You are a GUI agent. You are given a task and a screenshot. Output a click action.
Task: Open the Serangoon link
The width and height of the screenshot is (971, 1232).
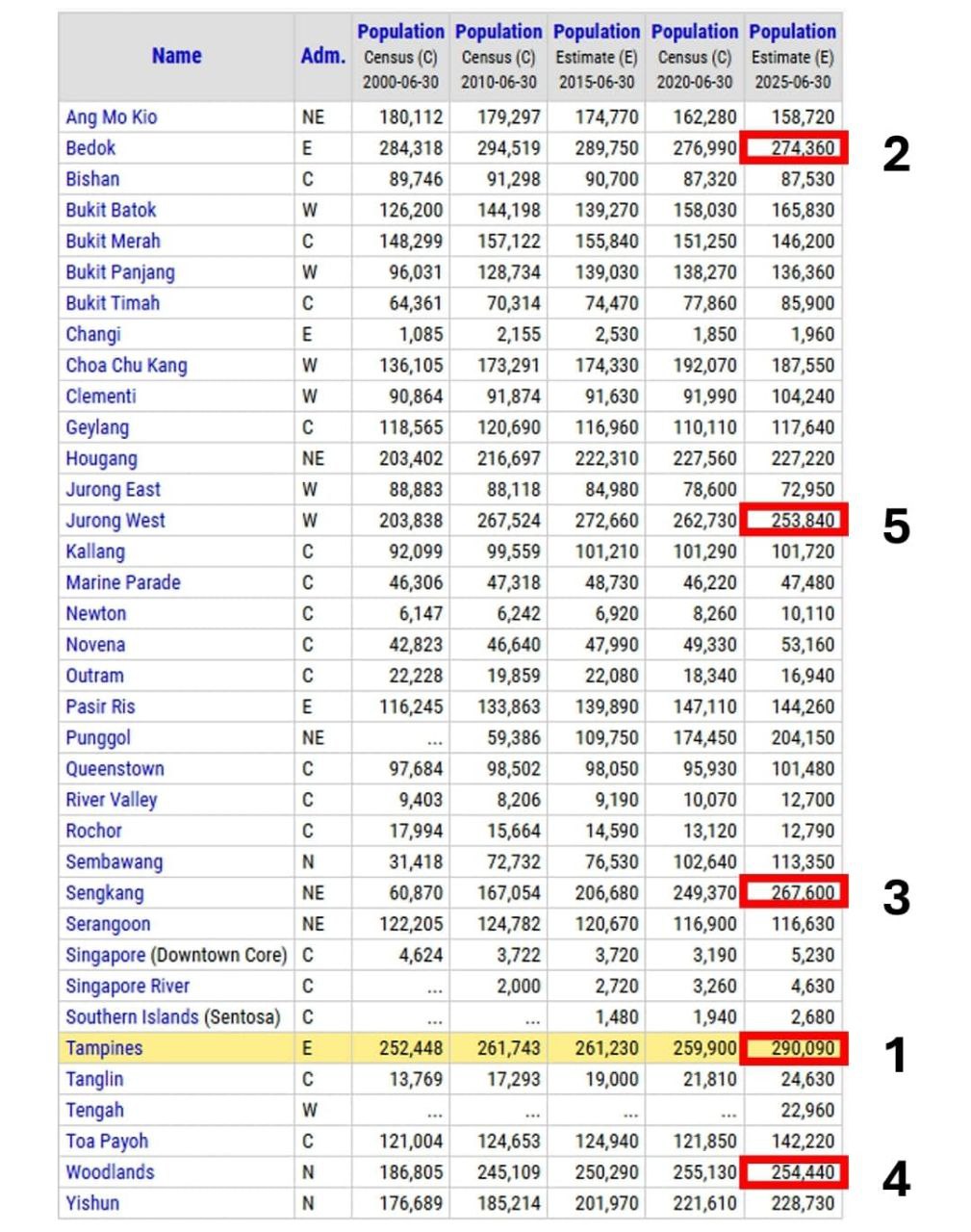pos(108,924)
